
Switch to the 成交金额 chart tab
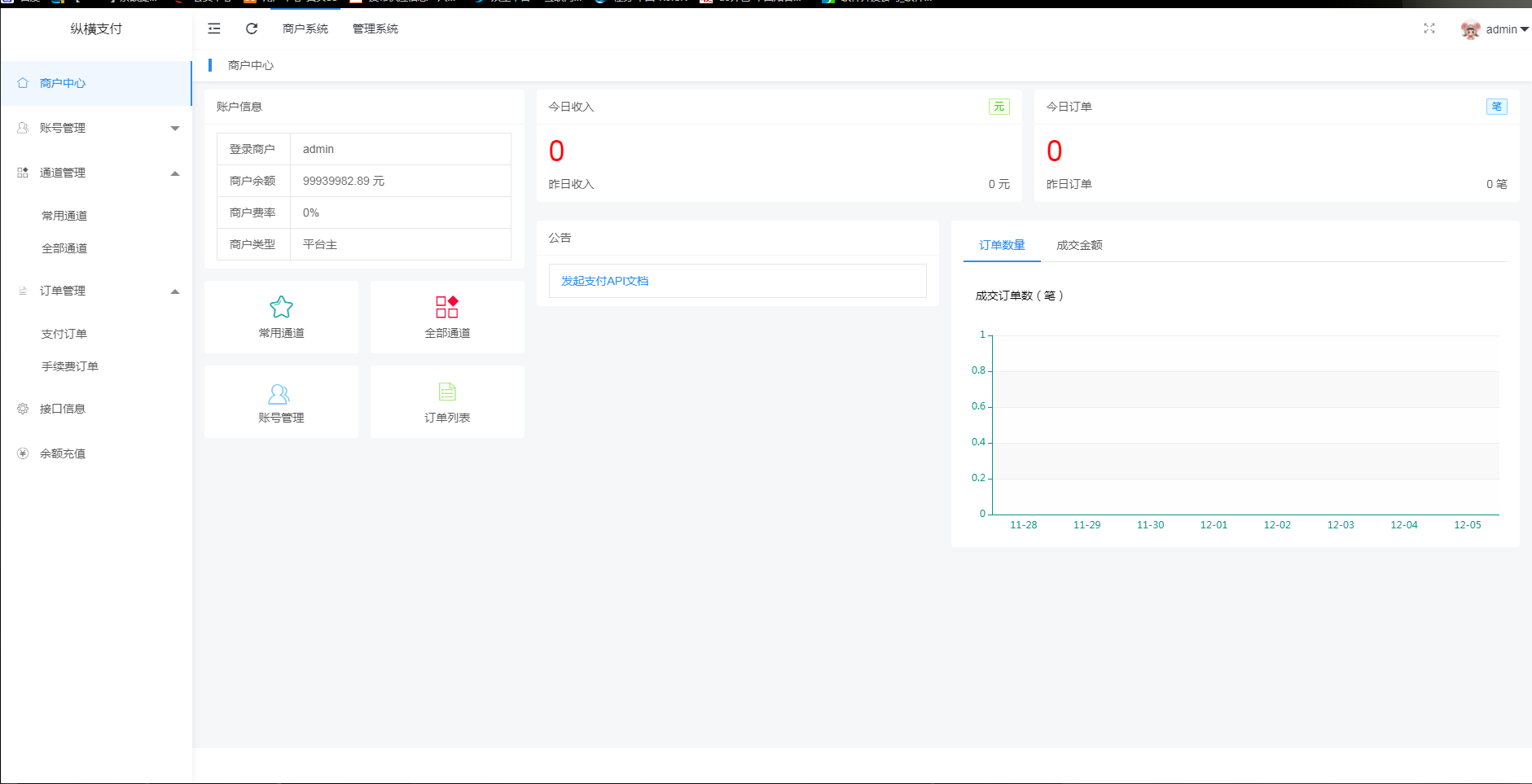(1079, 245)
